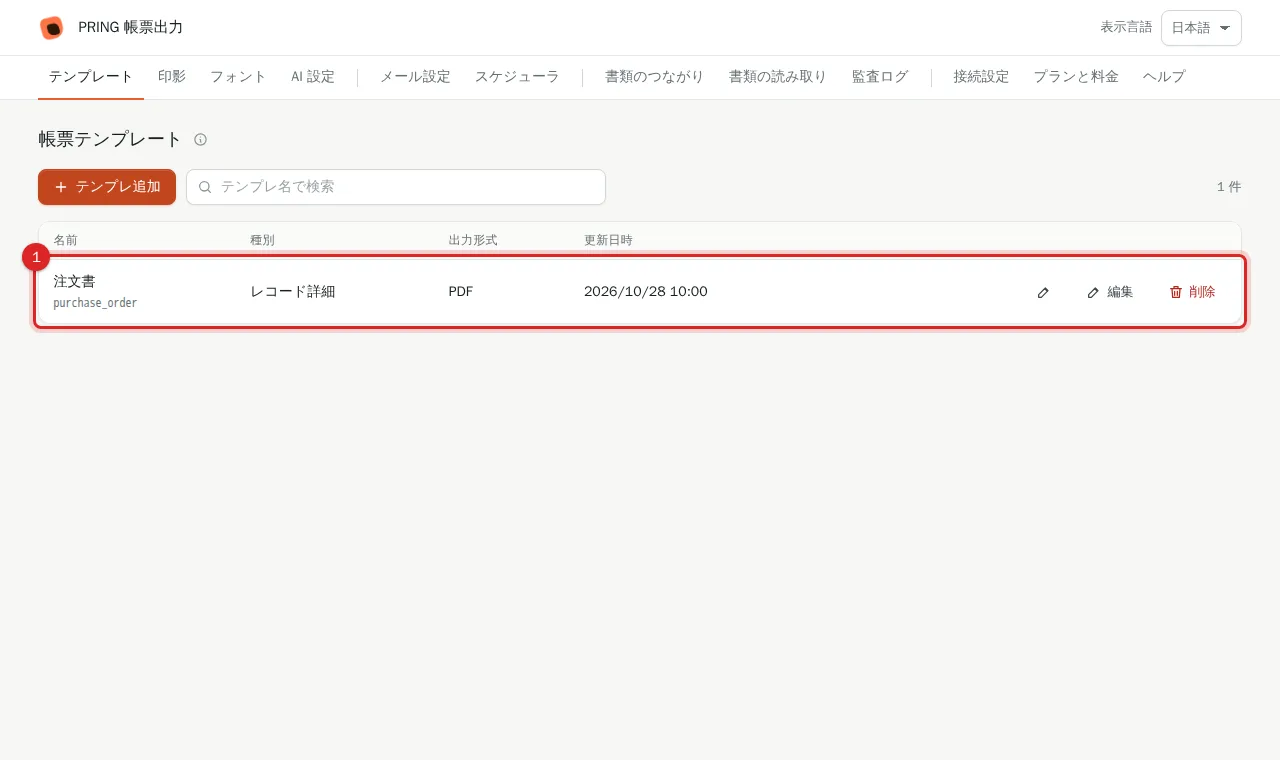Click the purchase_order identifier text
The width and height of the screenshot is (1280, 760).
95,303
